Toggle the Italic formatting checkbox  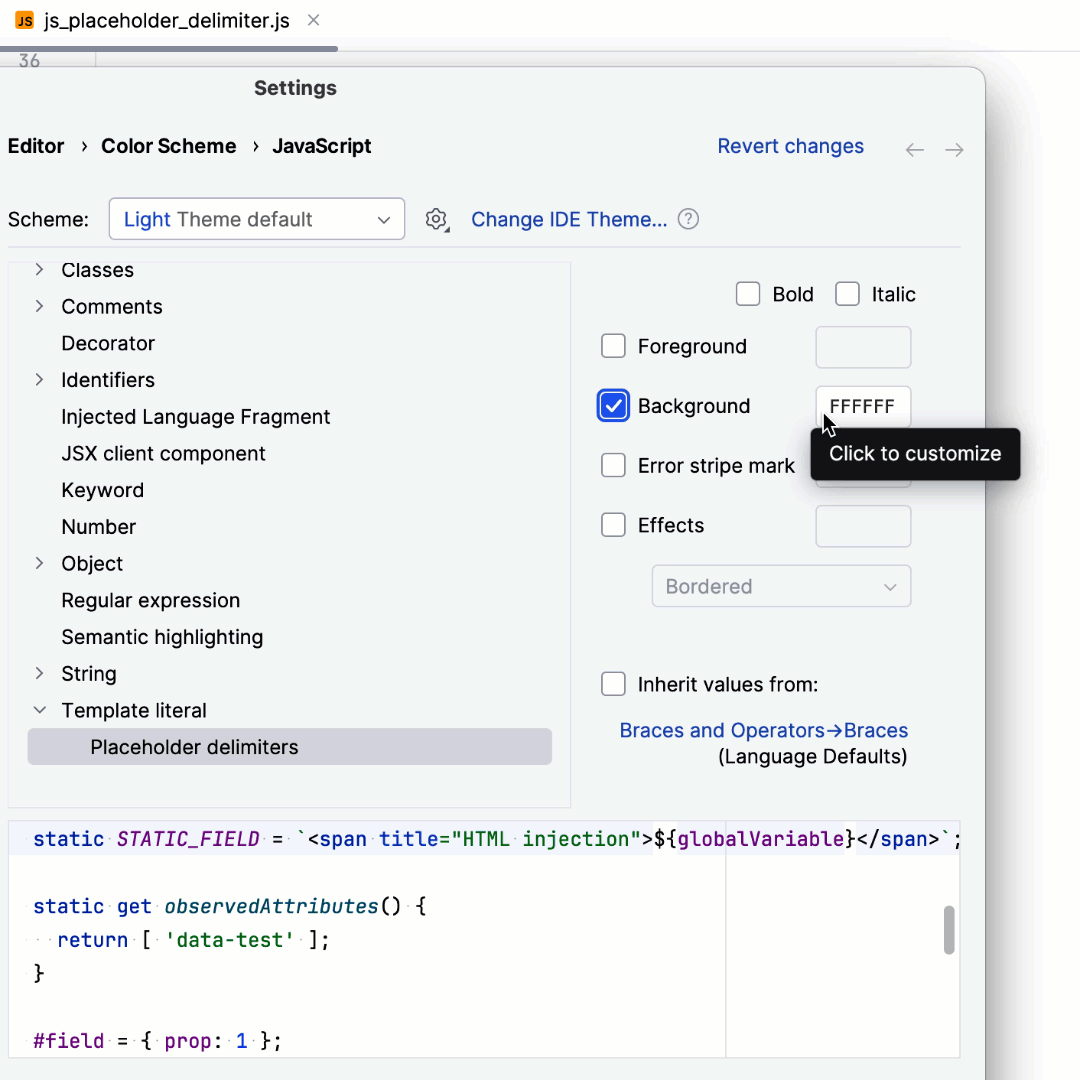847,293
